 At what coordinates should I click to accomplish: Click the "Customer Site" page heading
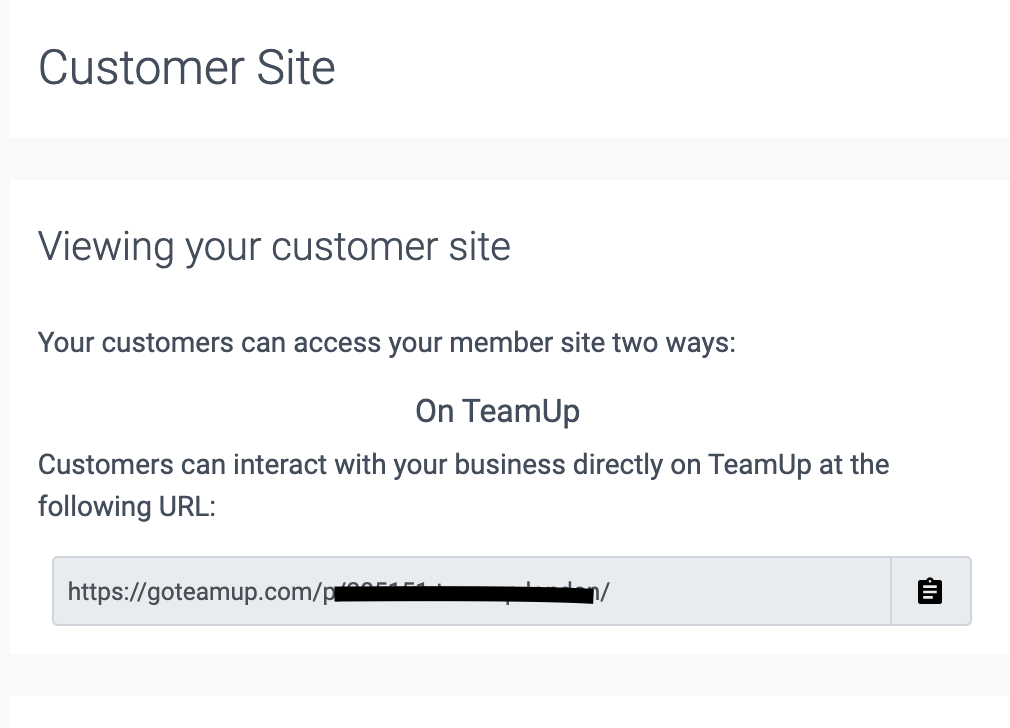coord(187,68)
